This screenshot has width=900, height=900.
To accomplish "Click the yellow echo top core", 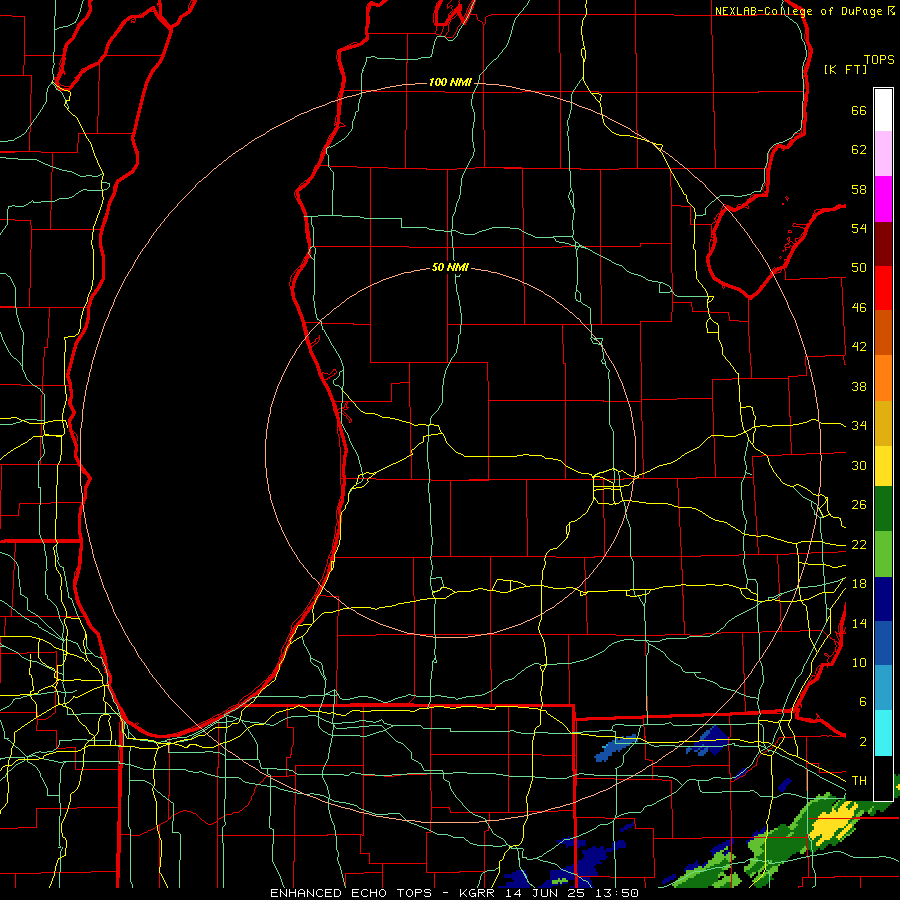I will click(832, 824).
